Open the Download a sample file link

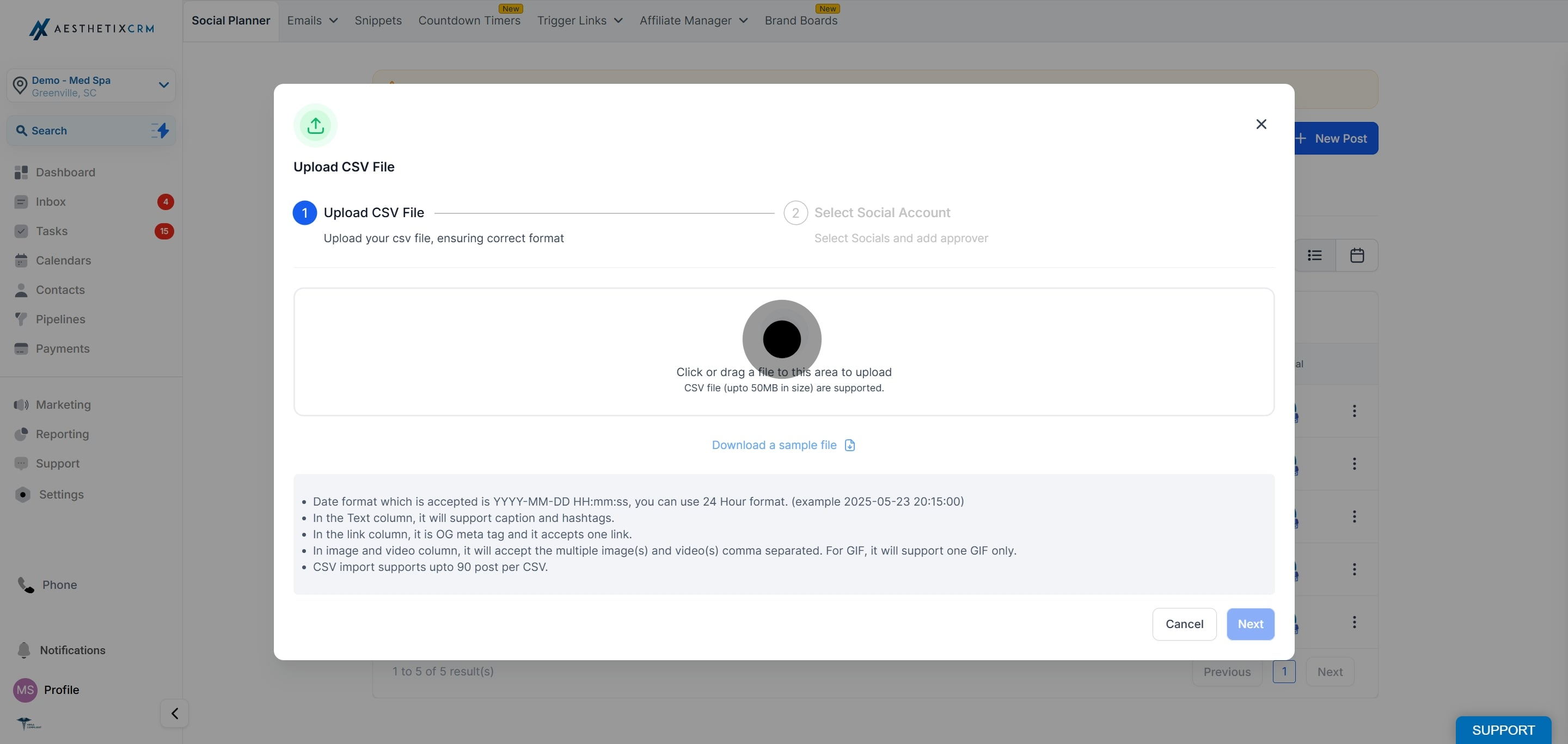click(774, 445)
